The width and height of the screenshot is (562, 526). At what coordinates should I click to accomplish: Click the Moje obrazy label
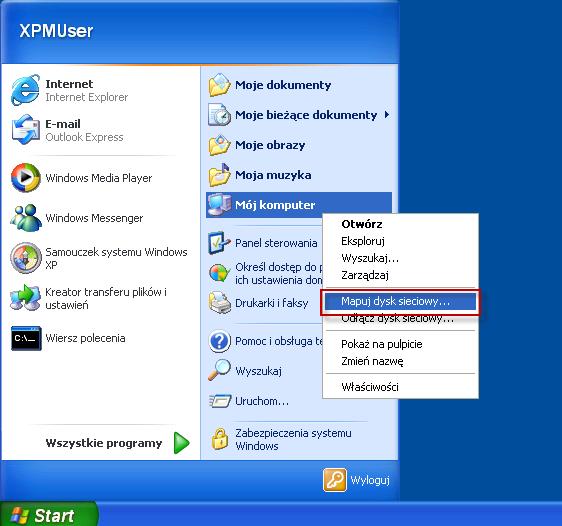tap(270, 145)
